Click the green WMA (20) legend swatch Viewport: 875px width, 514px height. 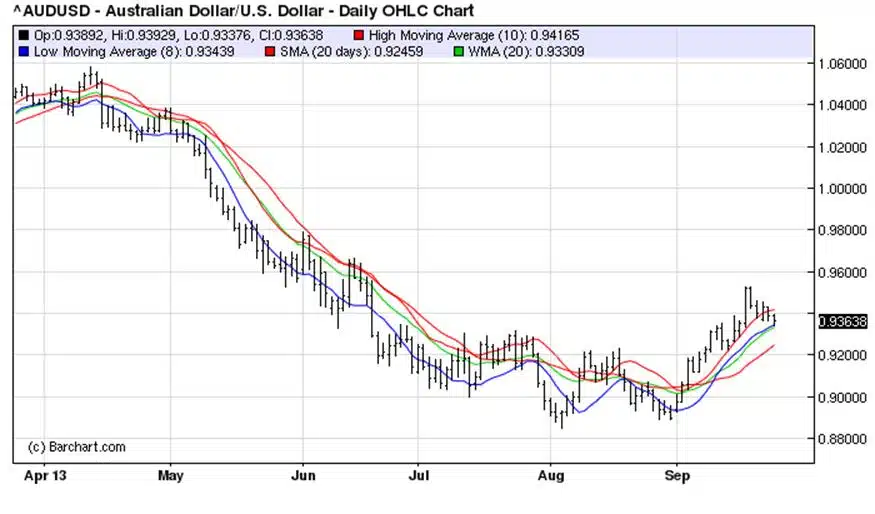coord(459,49)
